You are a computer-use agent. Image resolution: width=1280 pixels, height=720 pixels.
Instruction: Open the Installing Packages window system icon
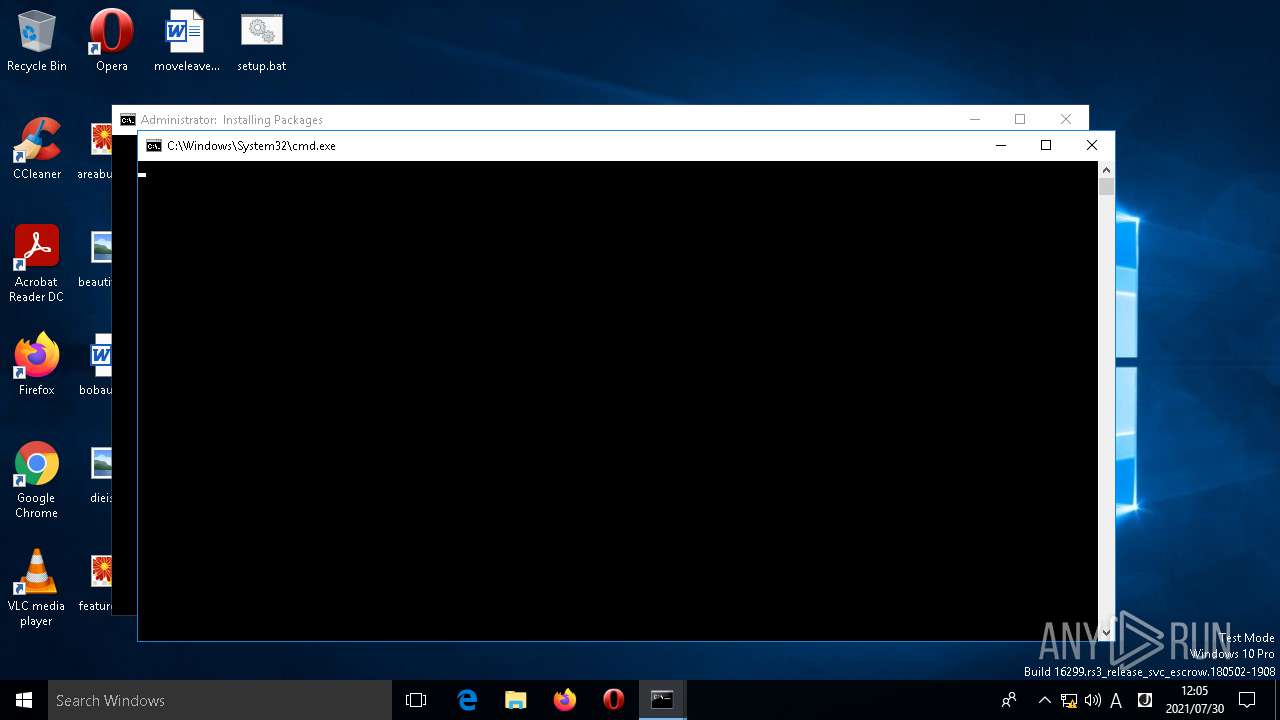click(x=127, y=120)
